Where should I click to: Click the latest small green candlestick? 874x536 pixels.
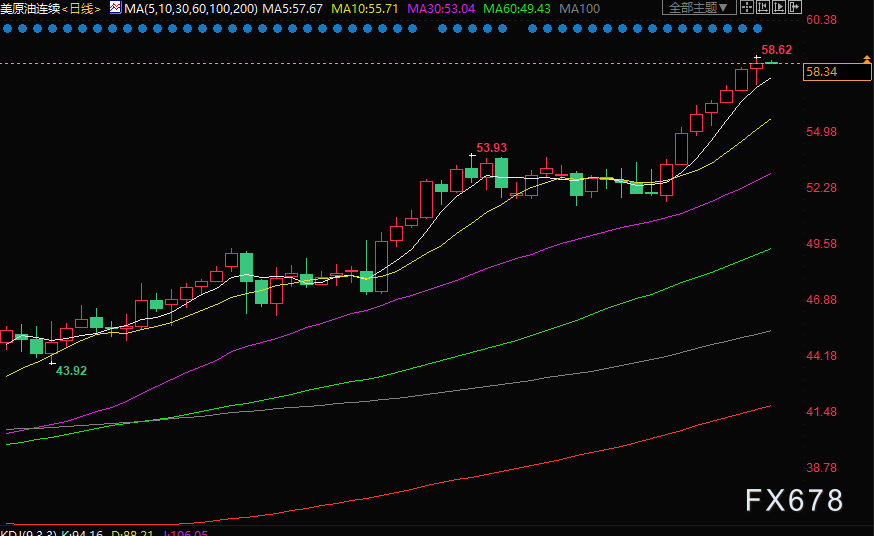(x=771, y=62)
